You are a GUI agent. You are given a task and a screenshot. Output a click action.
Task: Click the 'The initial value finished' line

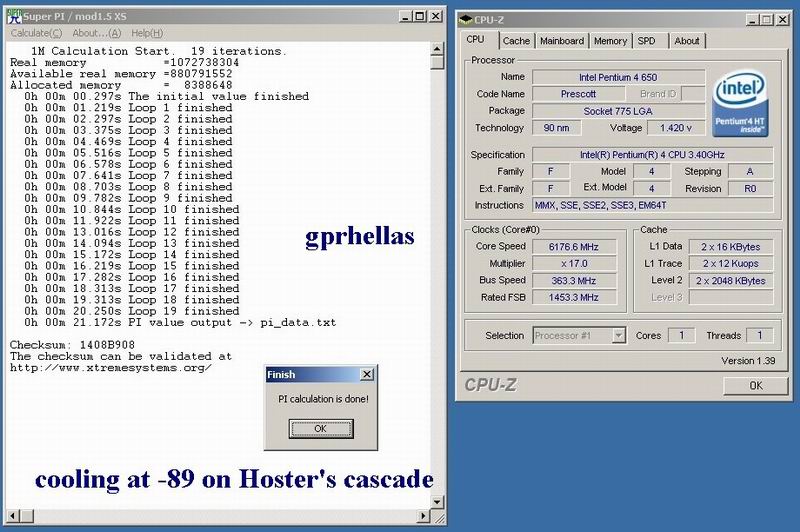tap(166, 96)
